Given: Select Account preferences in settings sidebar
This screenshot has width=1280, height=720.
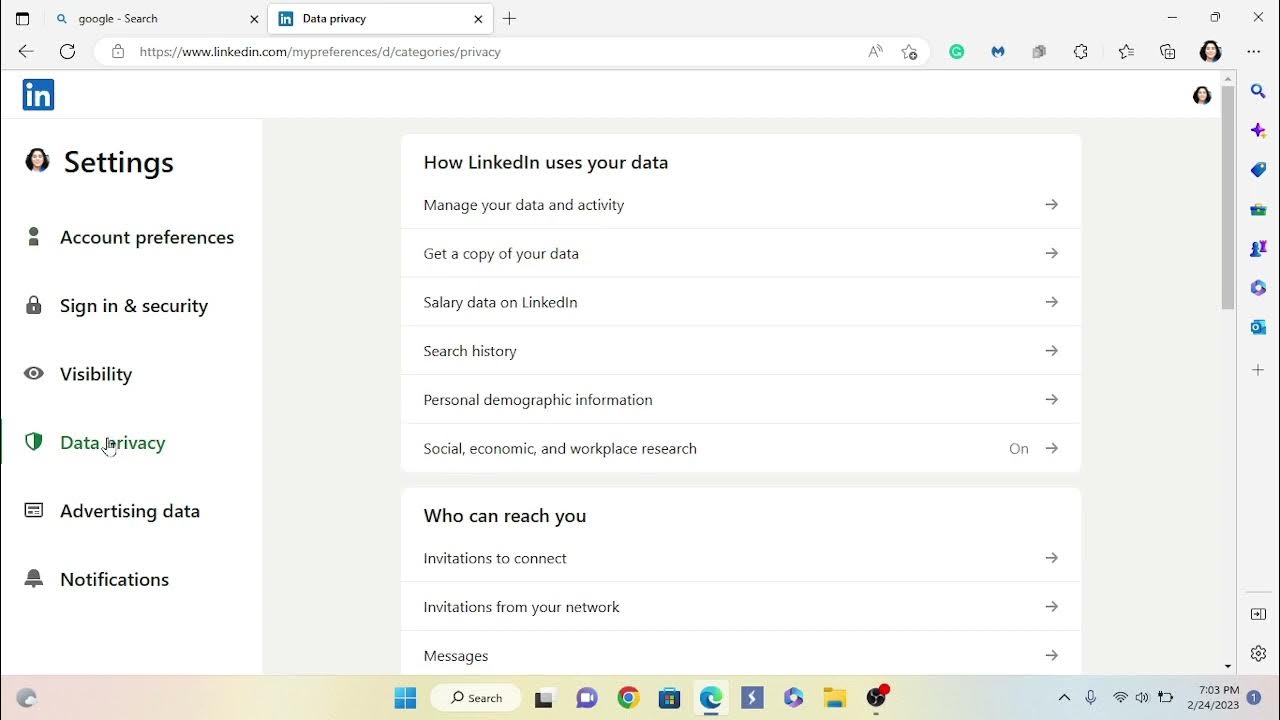Looking at the screenshot, I should click(147, 237).
